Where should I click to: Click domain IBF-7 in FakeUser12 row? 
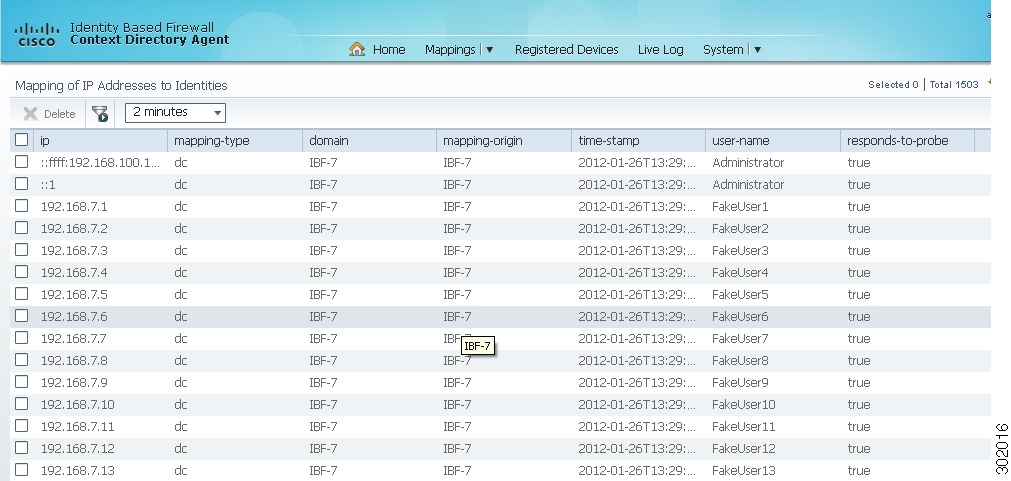[323, 449]
